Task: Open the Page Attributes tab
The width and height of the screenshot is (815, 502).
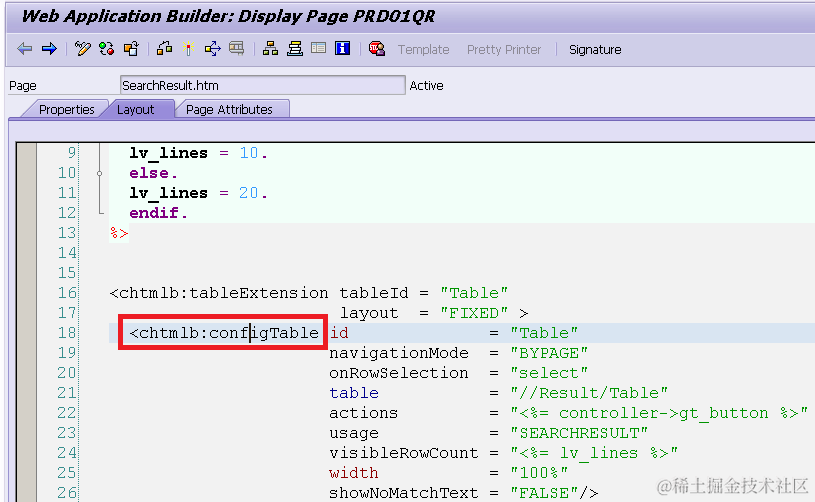Action: pyautogui.click(x=229, y=110)
